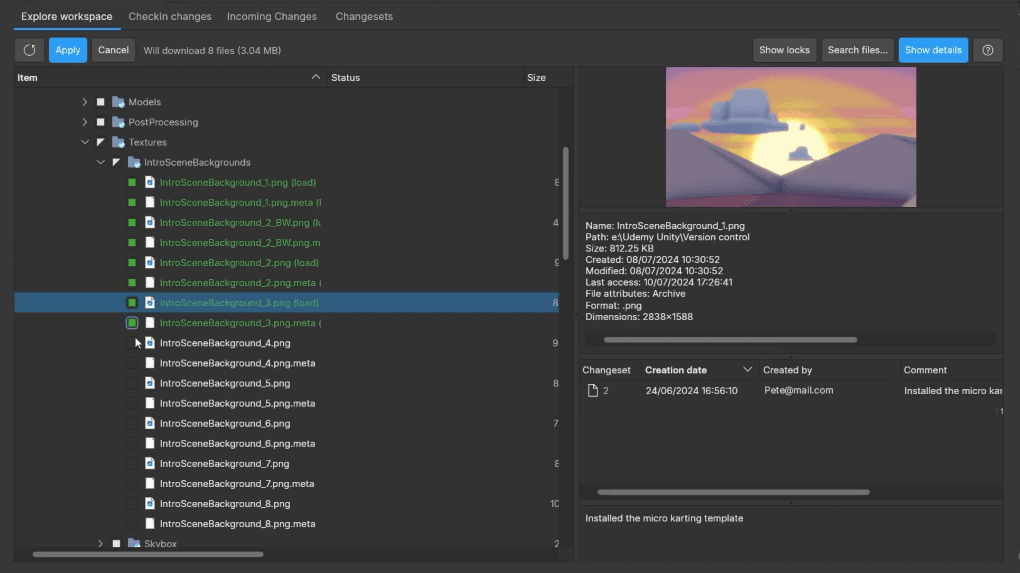
Task: Toggle the Skybox folder checkbox
Action: click(116, 544)
